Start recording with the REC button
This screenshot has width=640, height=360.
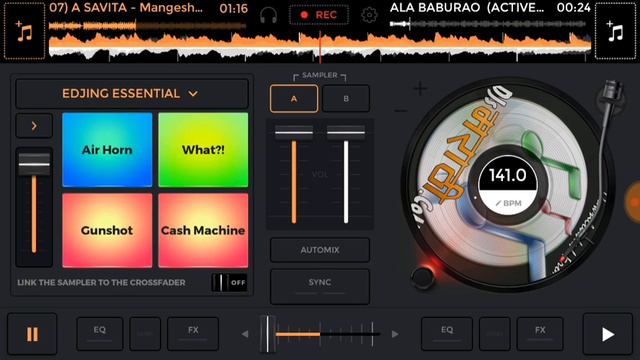(319, 15)
